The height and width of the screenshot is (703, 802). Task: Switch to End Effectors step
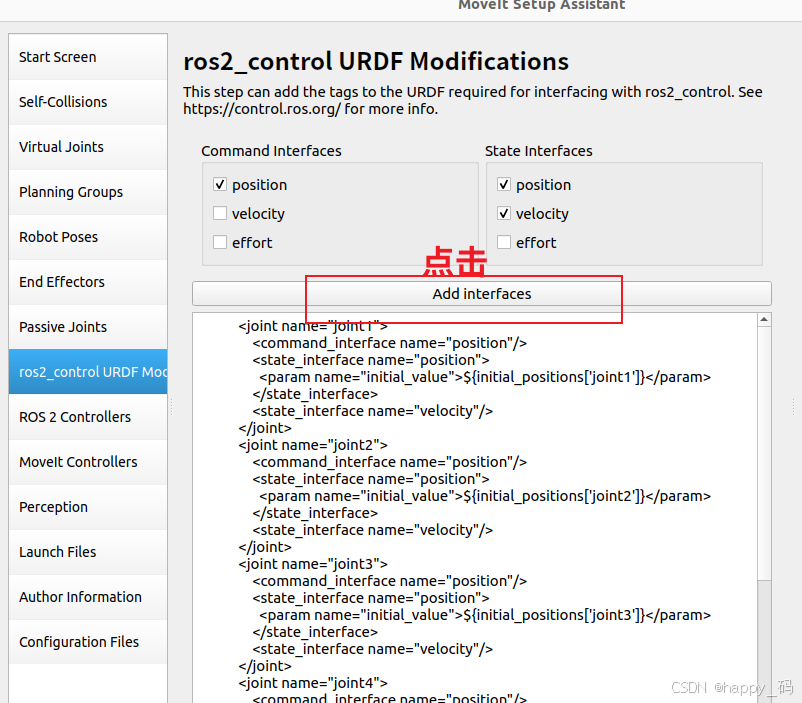point(88,282)
